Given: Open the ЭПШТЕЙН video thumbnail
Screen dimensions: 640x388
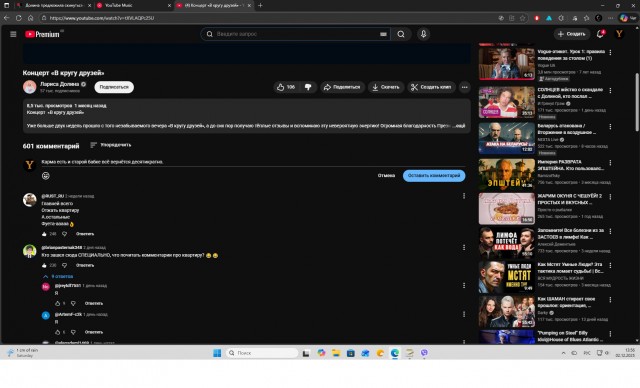Looking at the screenshot, I should pos(507,174).
